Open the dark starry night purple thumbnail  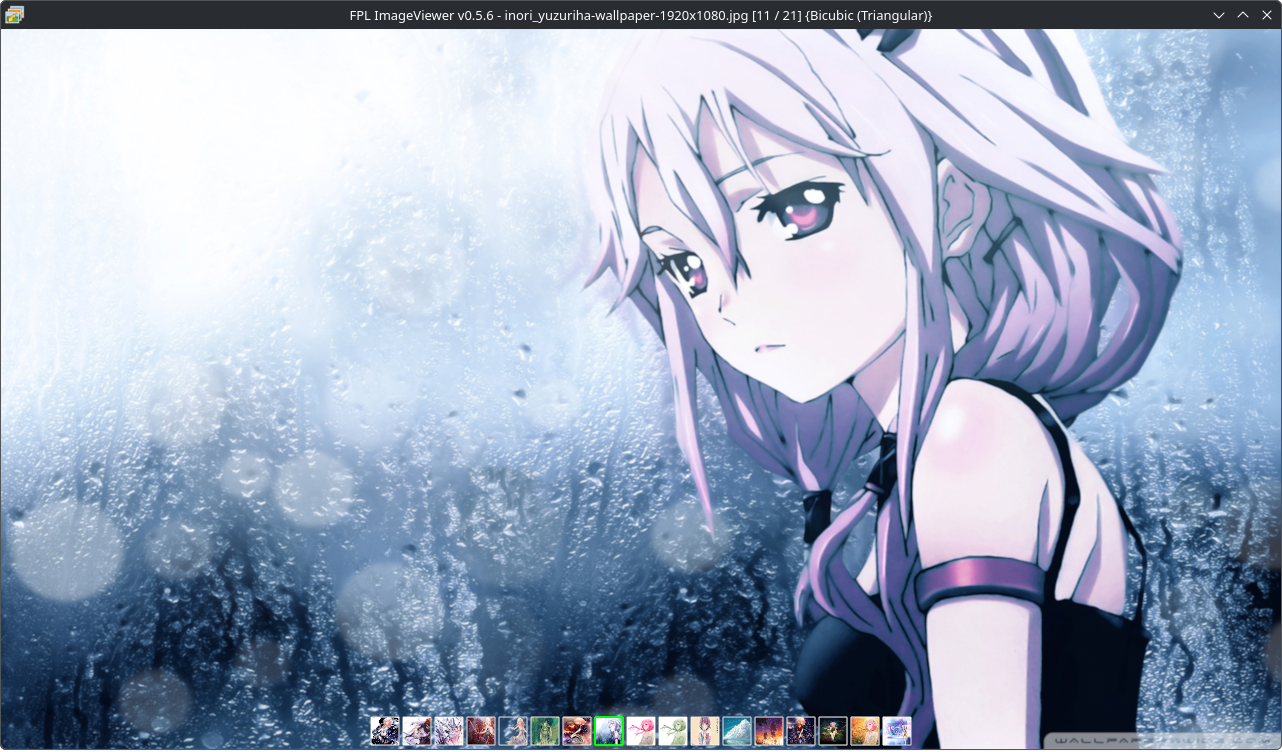(801, 731)
